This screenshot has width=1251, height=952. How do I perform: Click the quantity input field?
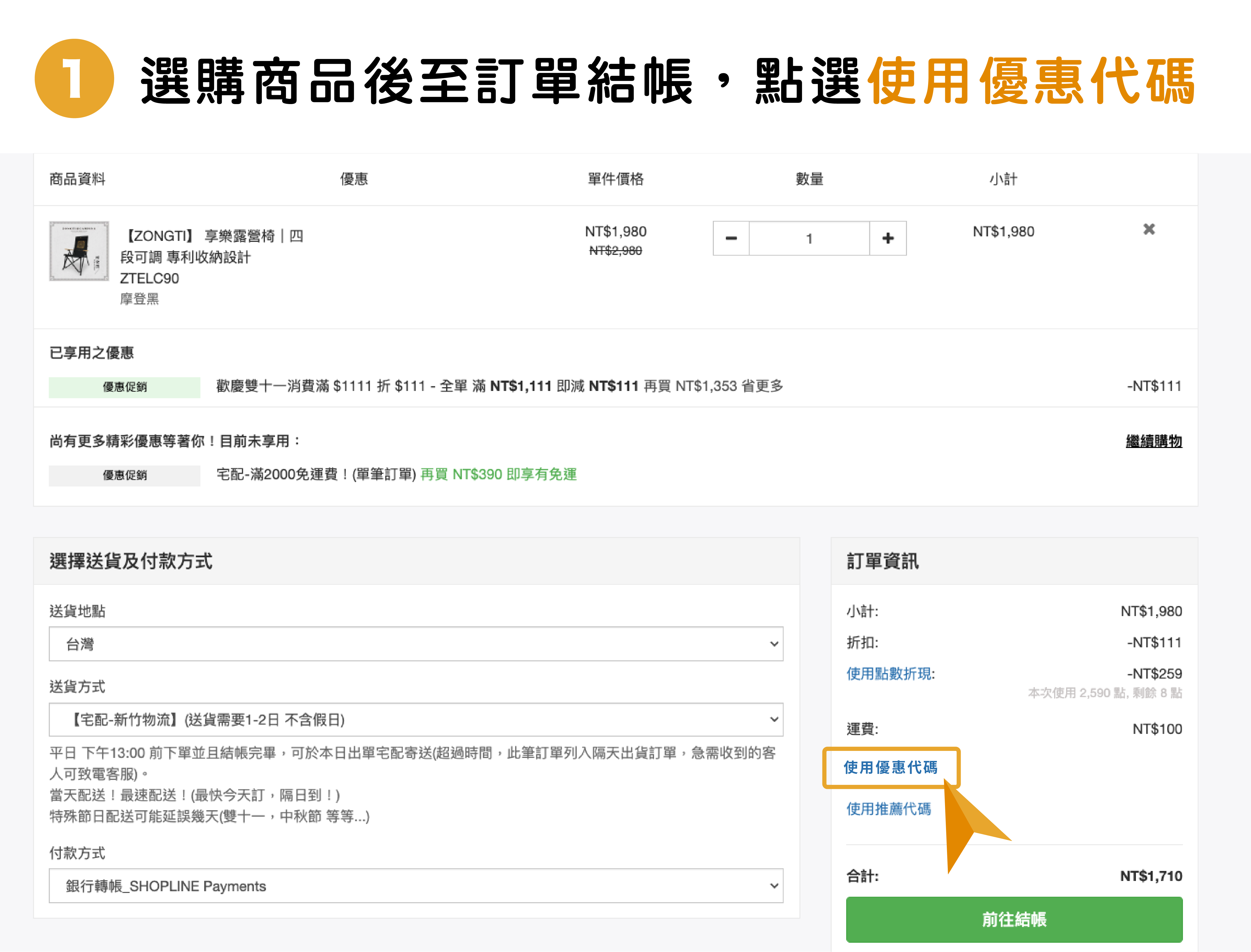pos(809,239)
